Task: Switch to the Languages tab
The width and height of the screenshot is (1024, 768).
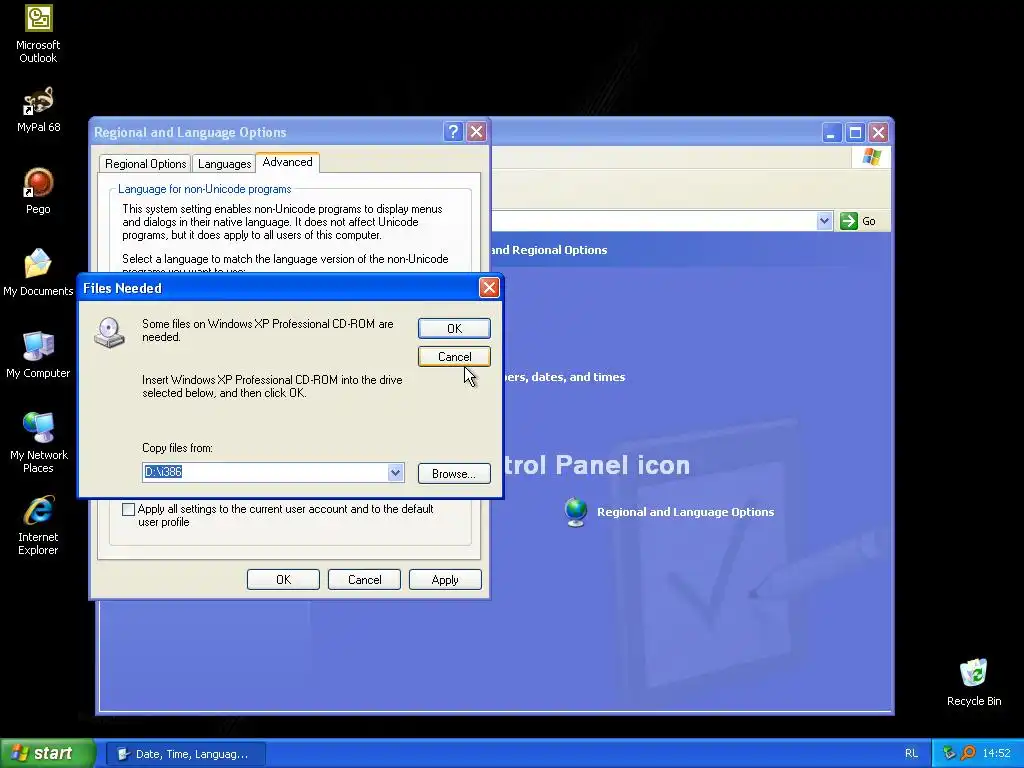Action: pyautogui.click(x=225, y=164)
